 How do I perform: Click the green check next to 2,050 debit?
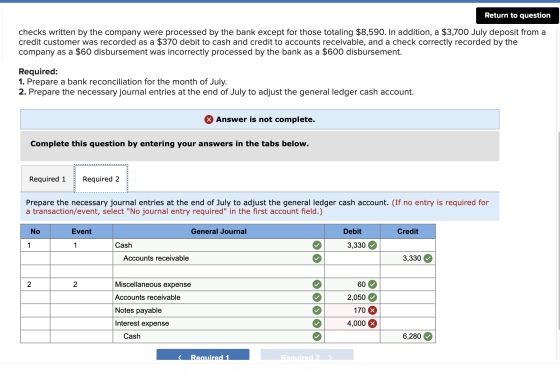(372, 297)
